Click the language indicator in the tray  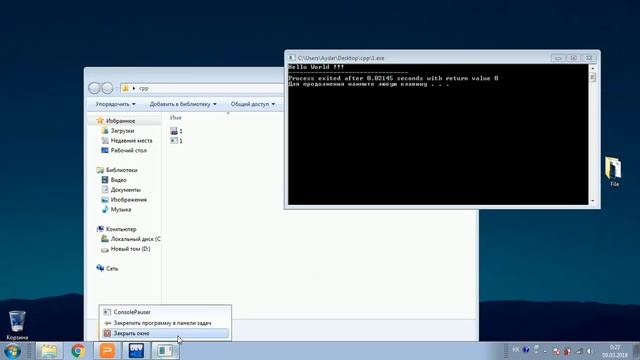click(x=516, y=350)
